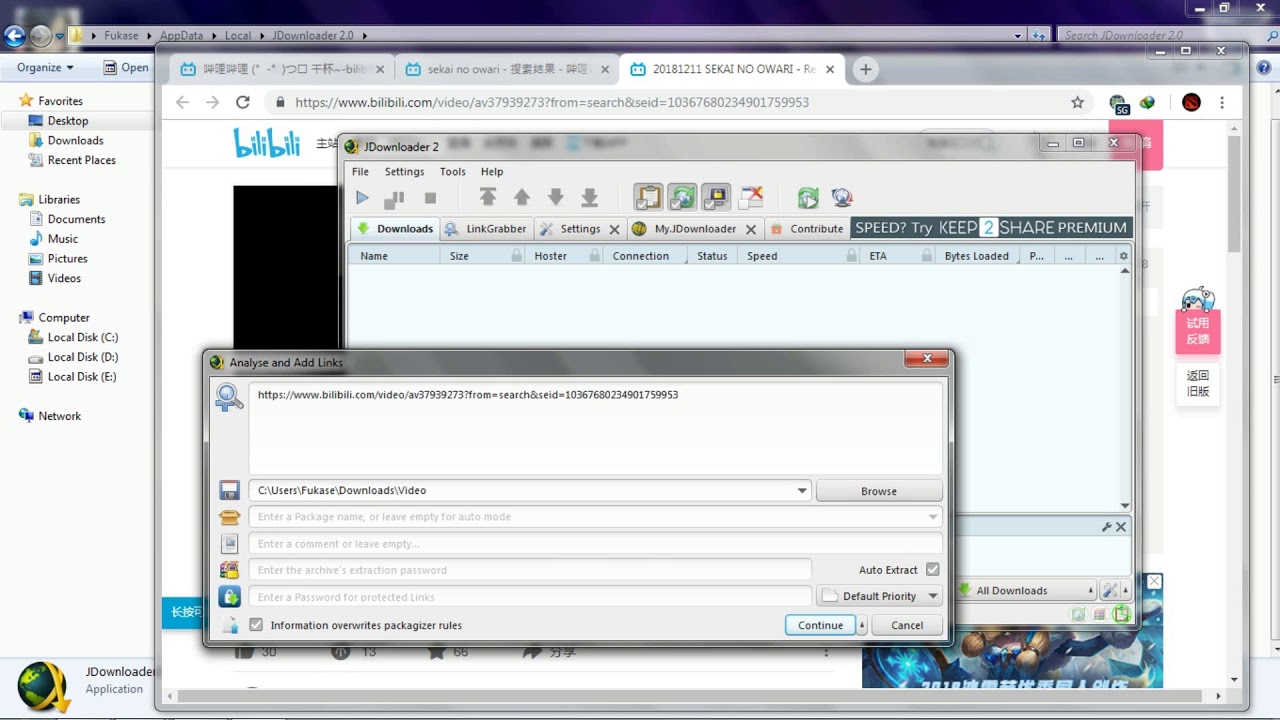The width and height of the screenshot is (1280, 720).
Task: Switch to the LinkGrabber tab
Action: pyautogui.click(x=486, y=228)
